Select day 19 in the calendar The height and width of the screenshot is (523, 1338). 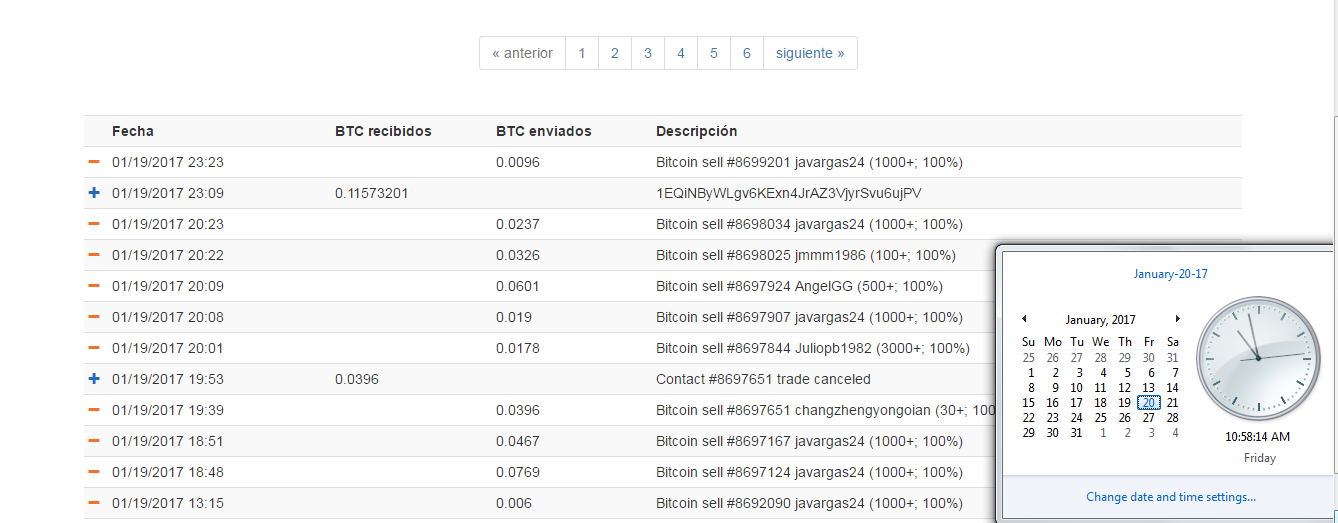[x=1125, y=403]
